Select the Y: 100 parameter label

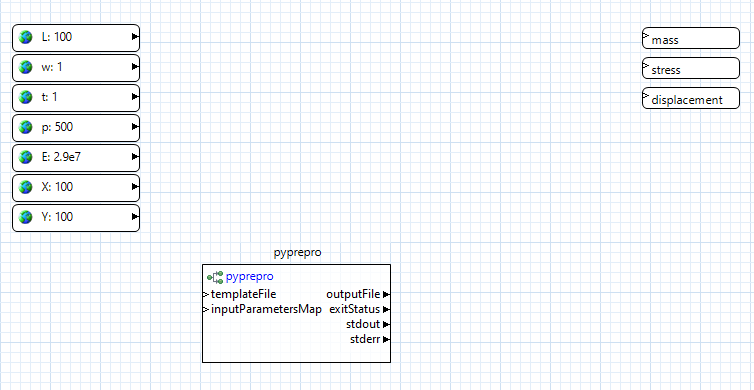(57, 217)
